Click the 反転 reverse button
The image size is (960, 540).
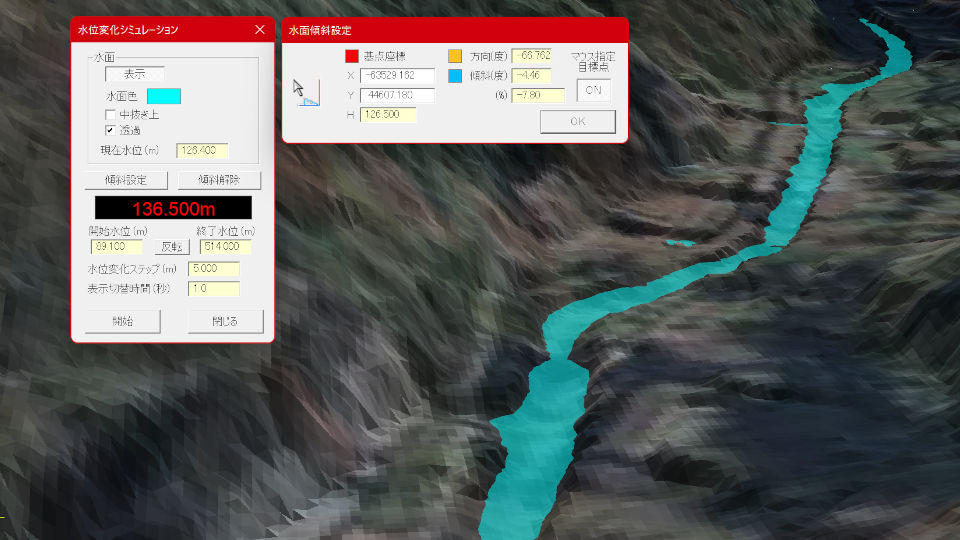point(173,247)
